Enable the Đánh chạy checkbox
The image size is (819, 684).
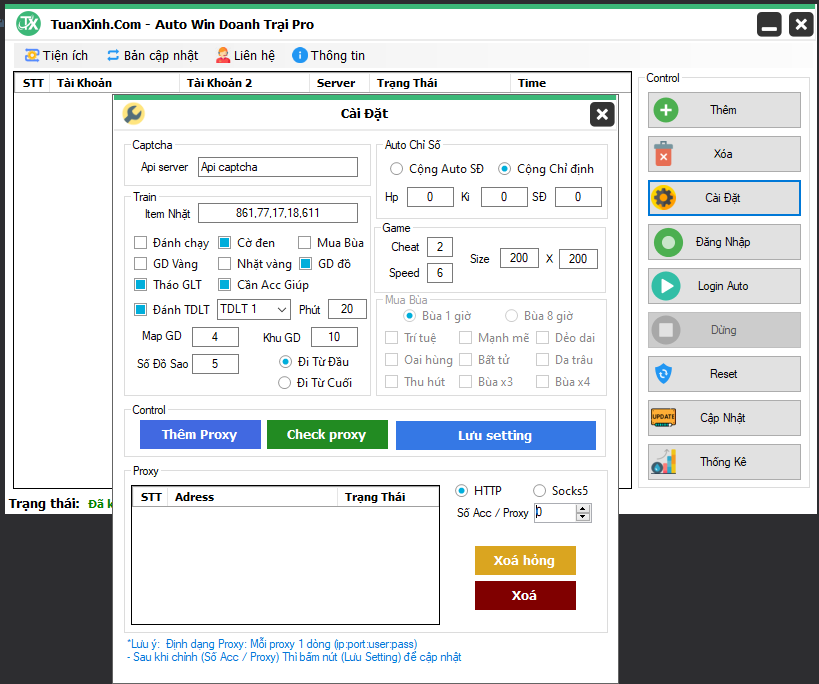[141, 243]
